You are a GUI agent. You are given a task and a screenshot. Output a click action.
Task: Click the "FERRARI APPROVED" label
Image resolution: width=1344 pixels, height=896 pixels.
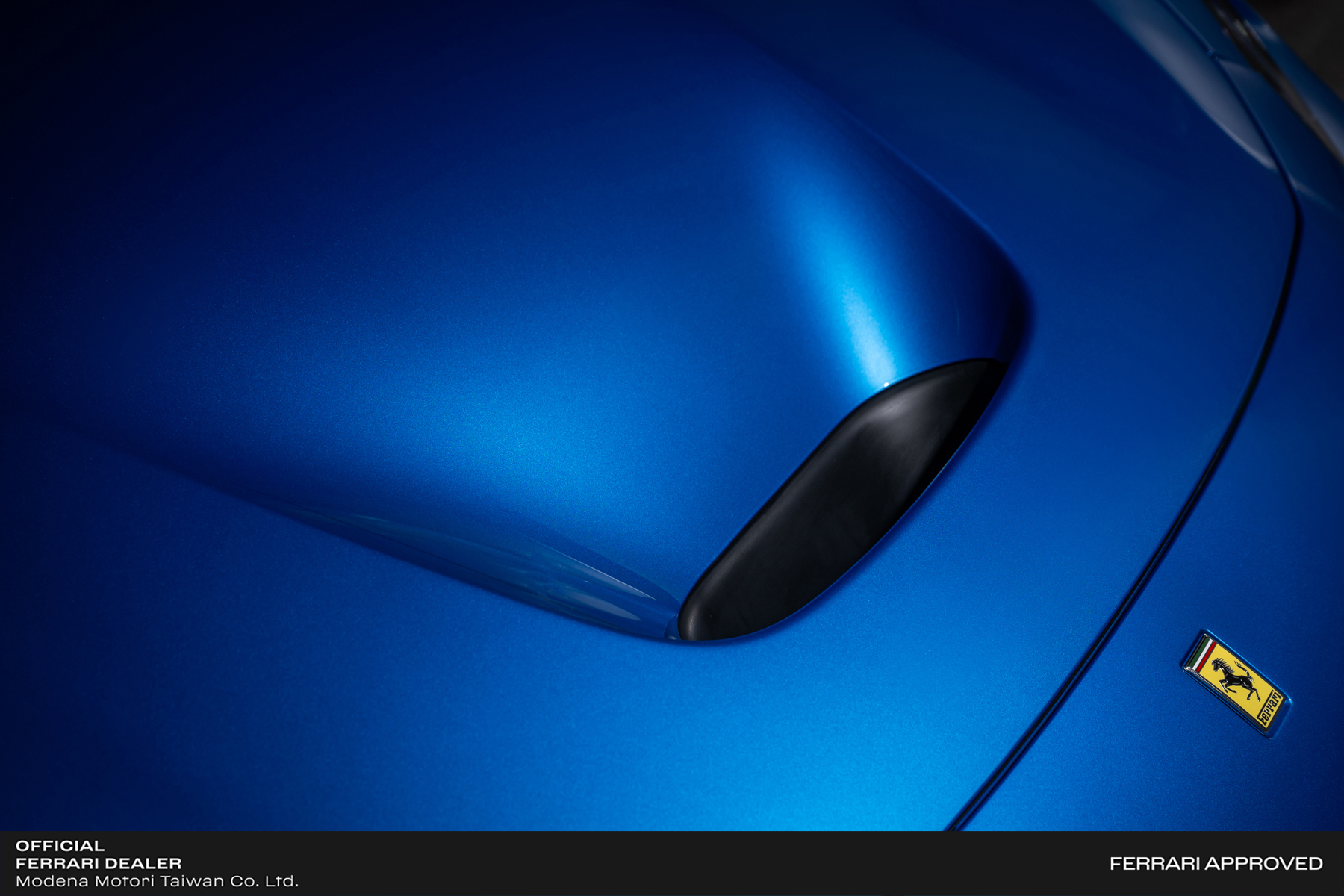pos(1216,864)
